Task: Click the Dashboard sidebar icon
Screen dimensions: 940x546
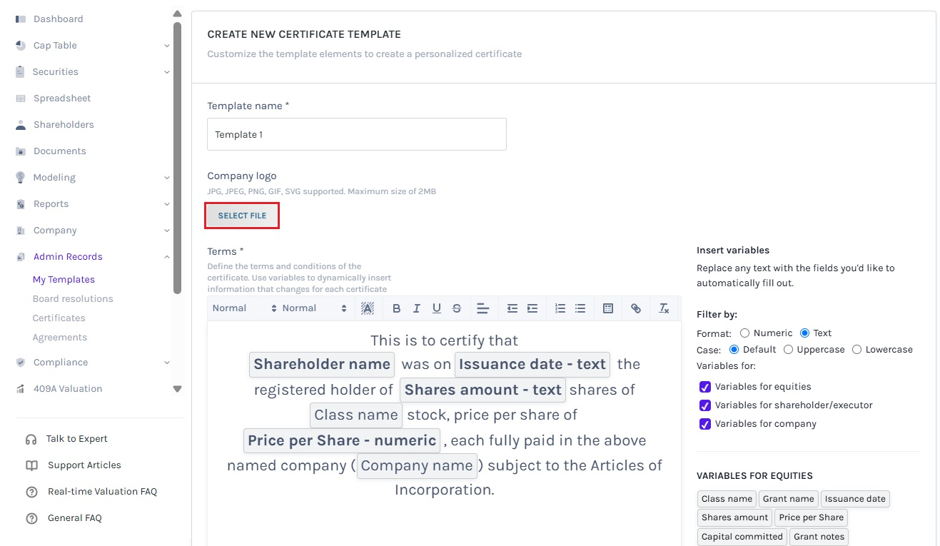Action: (20, 19)
